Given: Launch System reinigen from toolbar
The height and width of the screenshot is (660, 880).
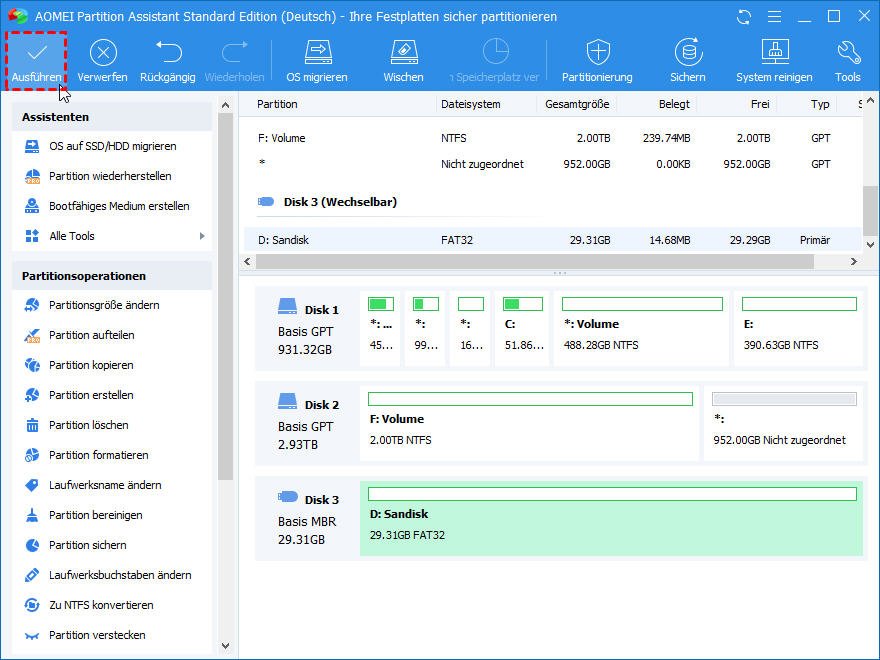Looking at the screenshot, I should coord(774,54).
